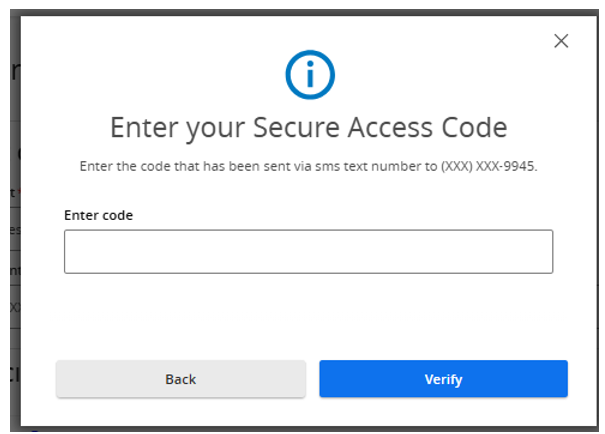Click the words 'Secure Access Code' in the title
This screenshot has width=605, height=434.
pyautogui.click(x=380, y=128)
